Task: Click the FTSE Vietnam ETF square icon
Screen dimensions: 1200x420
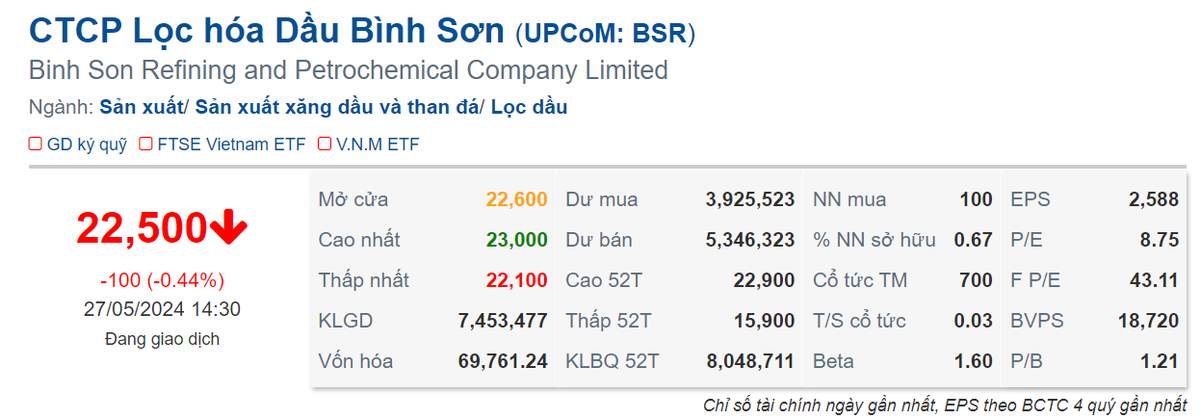Action: (145, 144)
